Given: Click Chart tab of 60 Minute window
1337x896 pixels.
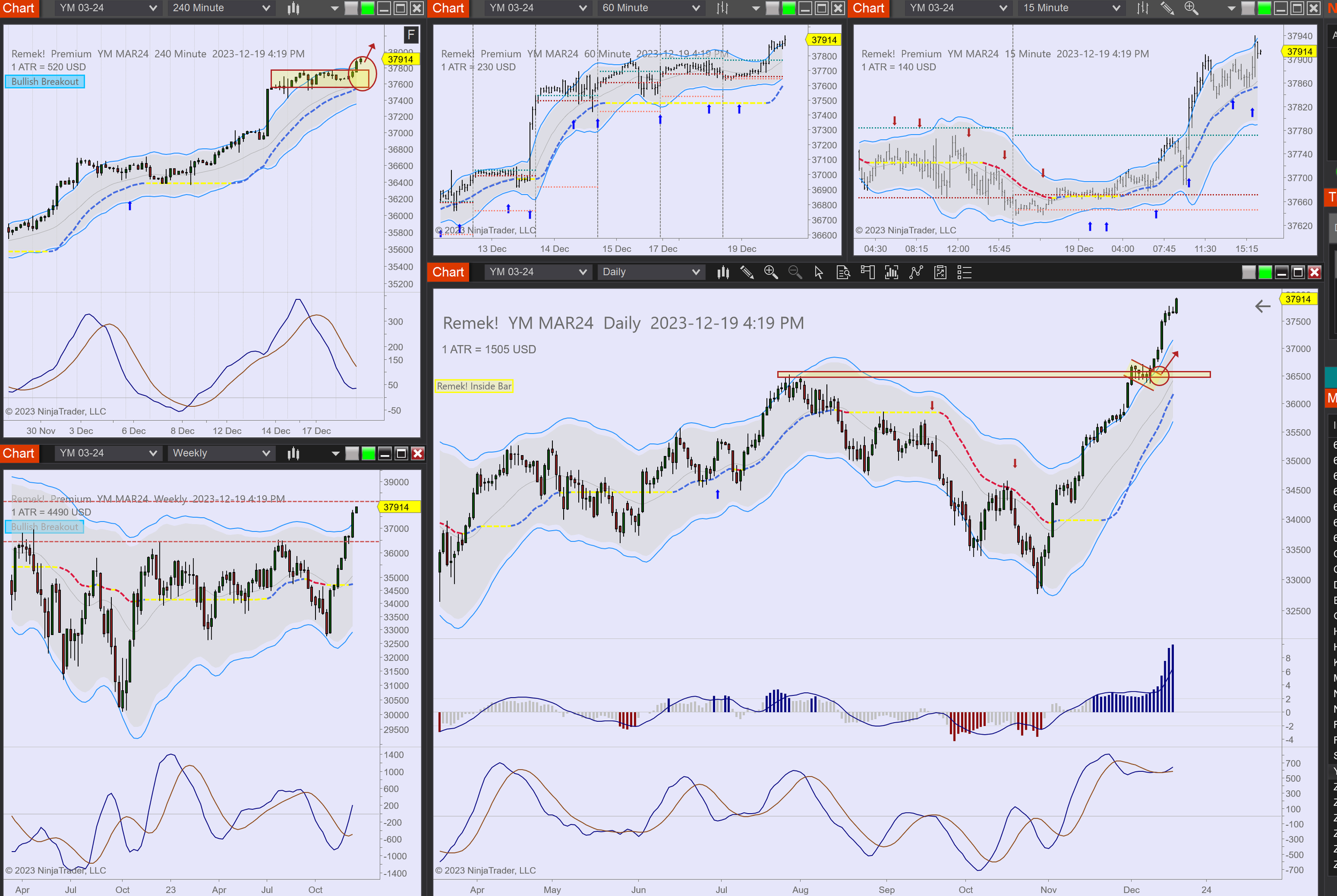Looking at the screenshot, I should (x=448, y=8).
